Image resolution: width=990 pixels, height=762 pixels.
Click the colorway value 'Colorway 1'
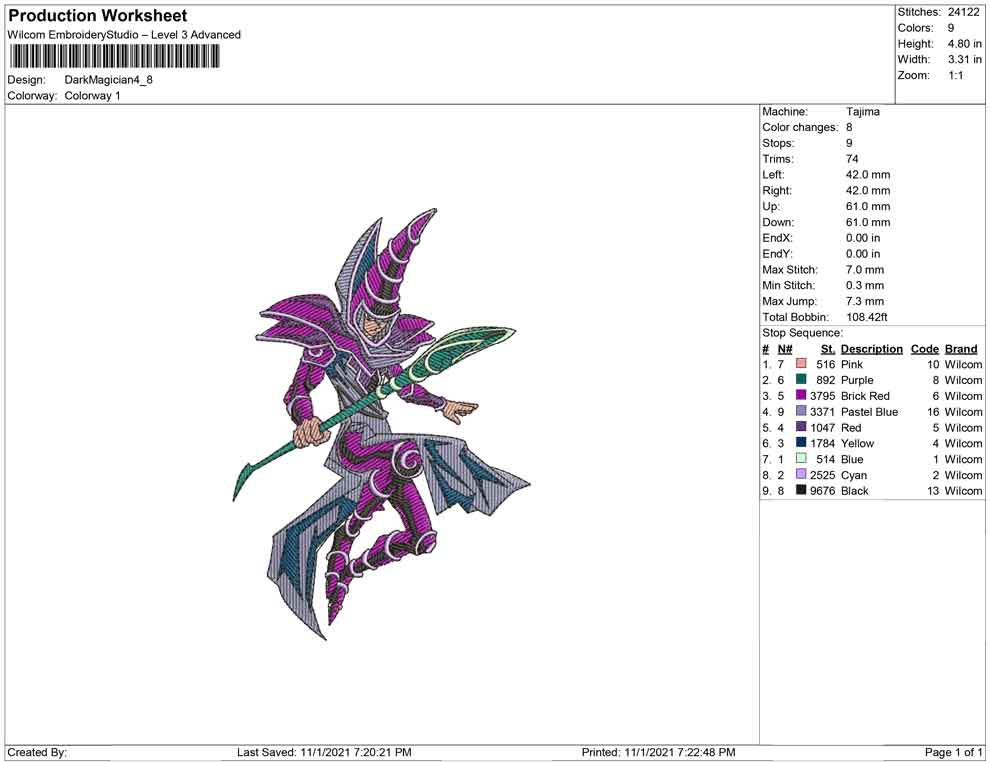pyautogui.click(x=92, y=95)
